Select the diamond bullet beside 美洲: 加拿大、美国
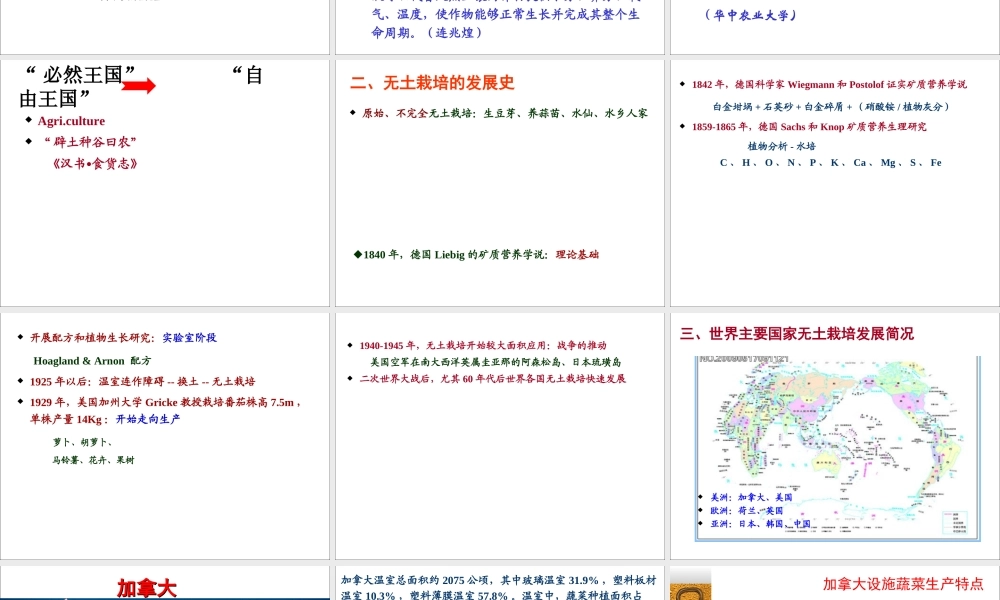The height and width of the screenshot is (600, 1000). tap(701, 496)
